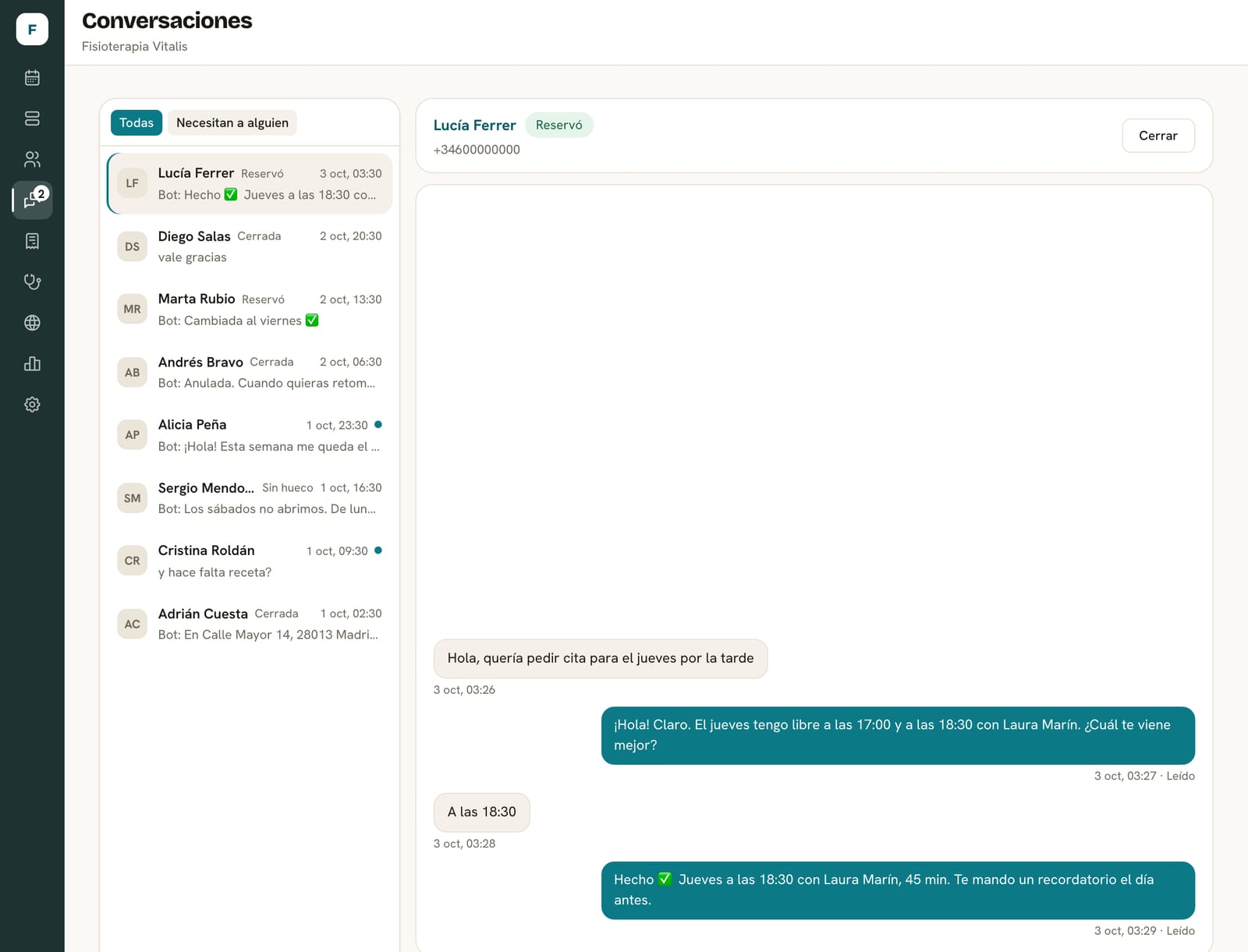This screenshot has width=1248, height=952.
Task: Open Marta Rubio conversation
Action: [x=250, y=310]
